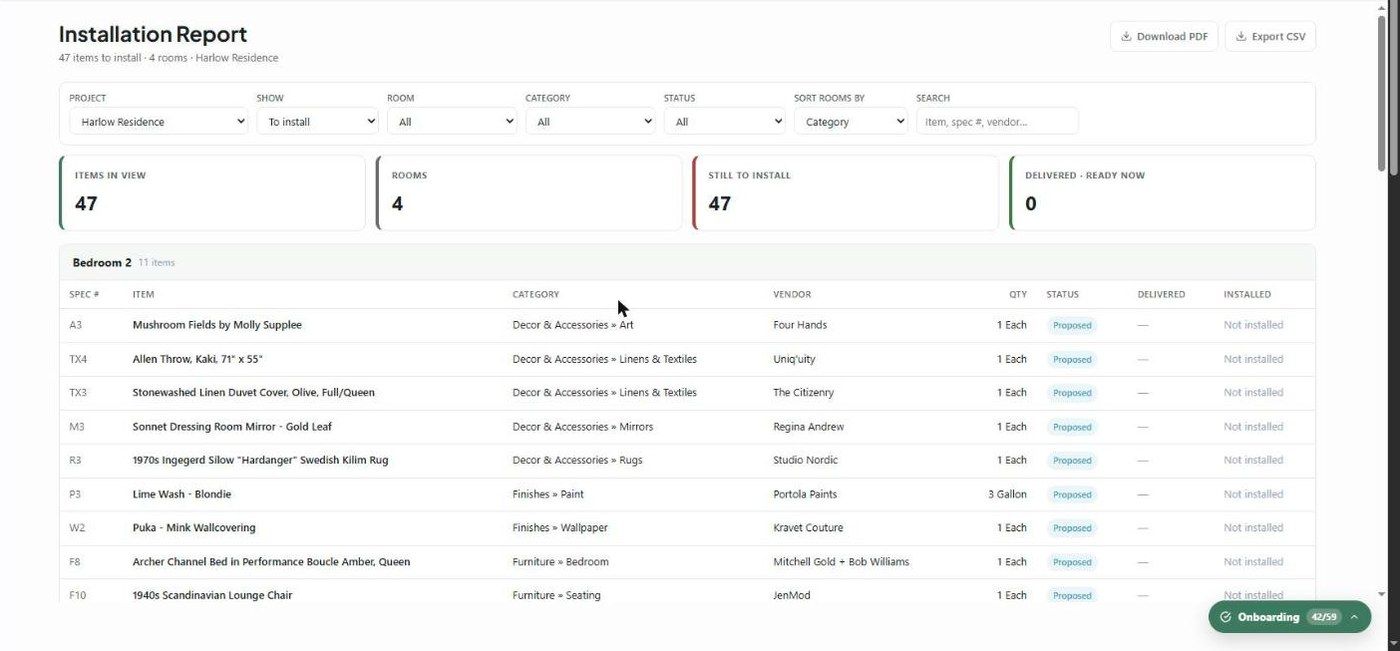Open the Category filter dropdown
The image size is (1400, 651).
590,122
